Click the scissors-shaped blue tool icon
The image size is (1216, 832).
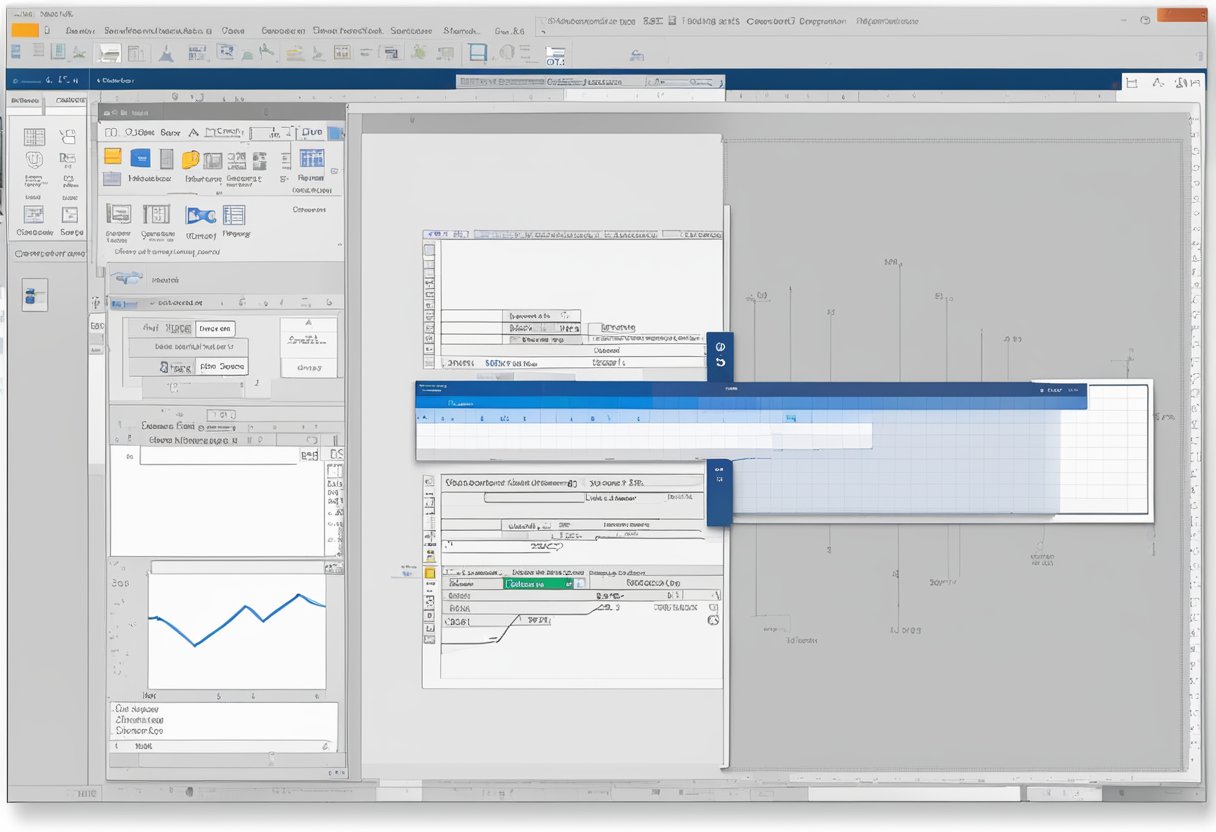(200, 216)
